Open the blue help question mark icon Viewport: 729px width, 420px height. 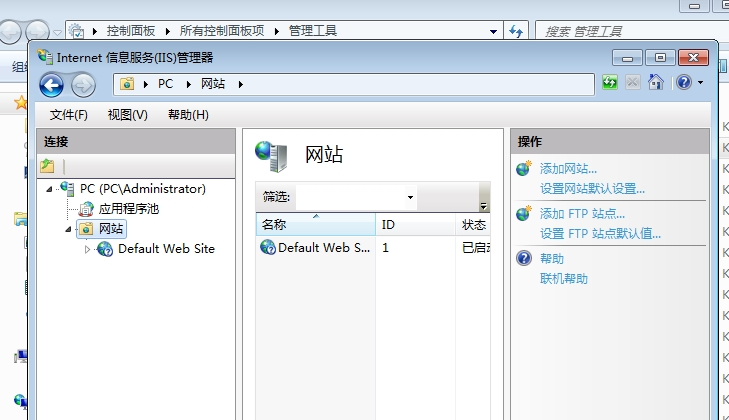(x=683, y=83)
